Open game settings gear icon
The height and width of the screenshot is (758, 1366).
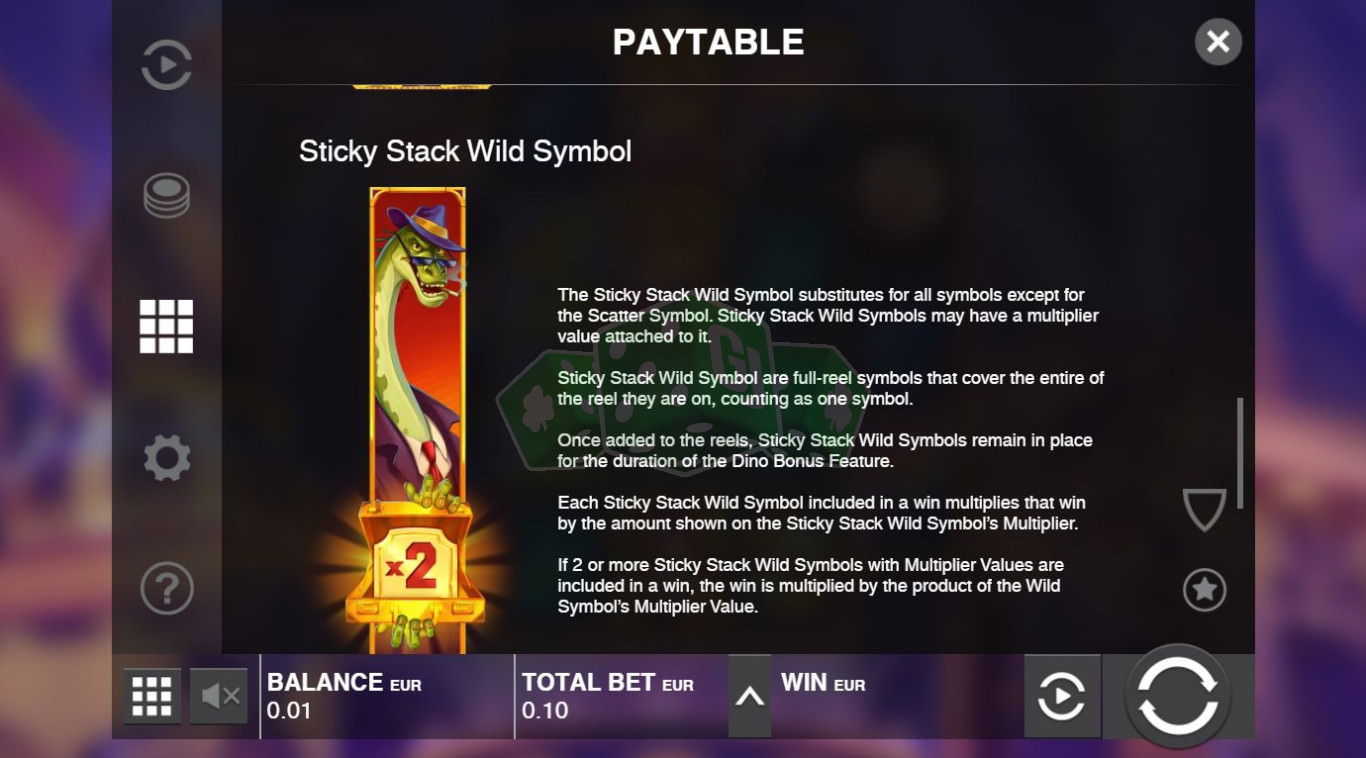[x=166, y=458]
